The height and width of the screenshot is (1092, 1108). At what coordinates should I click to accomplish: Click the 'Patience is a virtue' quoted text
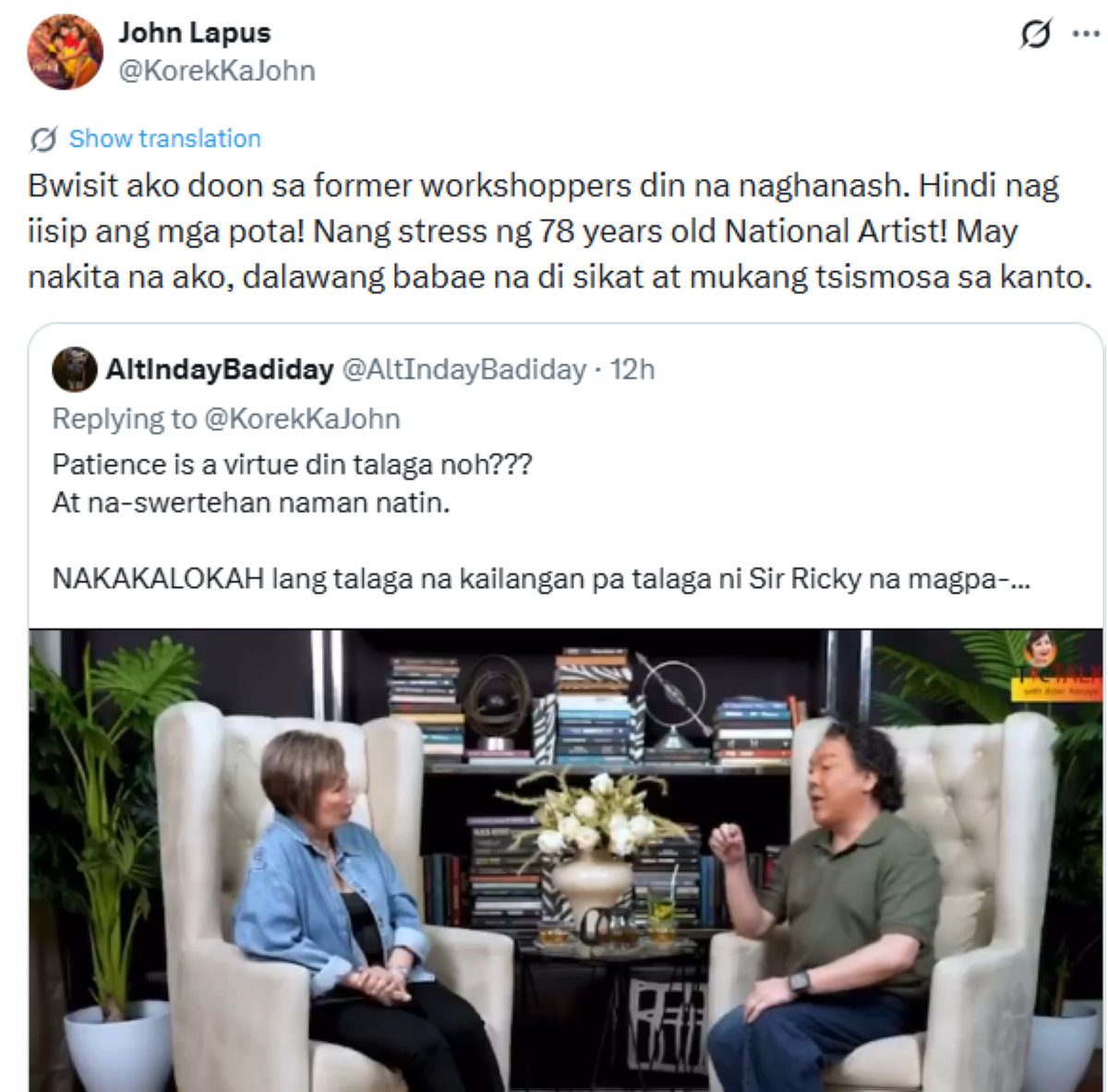click(292, 463)
